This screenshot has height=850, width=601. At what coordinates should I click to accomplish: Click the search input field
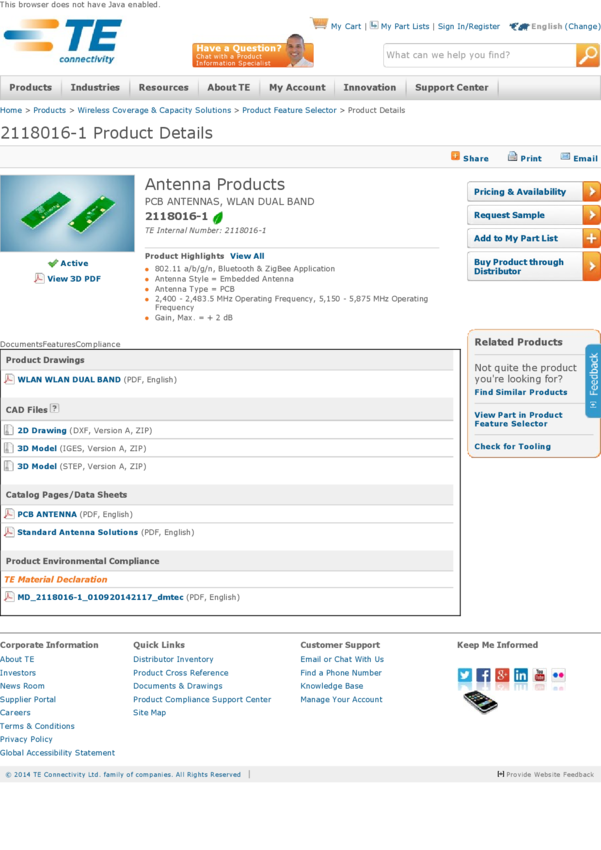pyautogui.click(x=480, y=55)
